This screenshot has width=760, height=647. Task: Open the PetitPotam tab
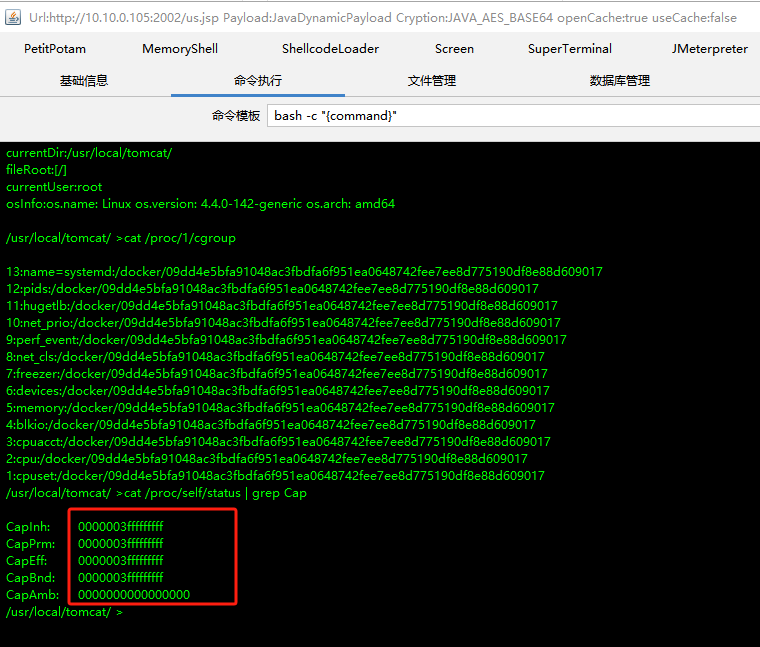click(x=58, y=49)
